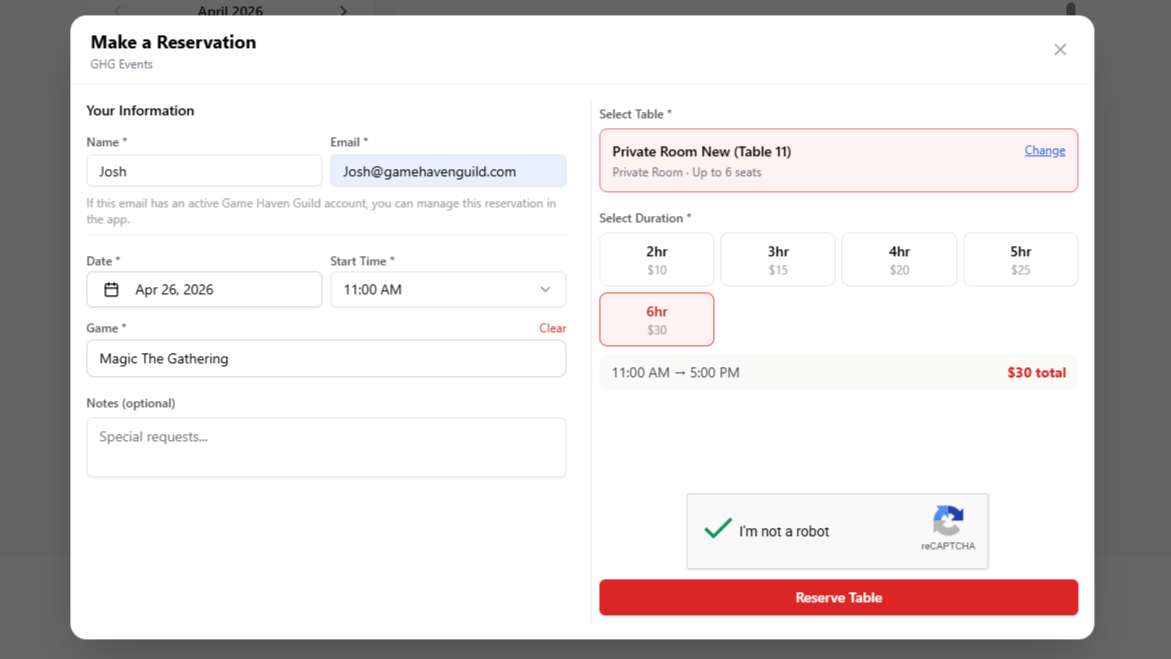The width and height of the screenshot is (1171, 659).
Task: Select the 5hr $25 duration
Action: 1020,259
